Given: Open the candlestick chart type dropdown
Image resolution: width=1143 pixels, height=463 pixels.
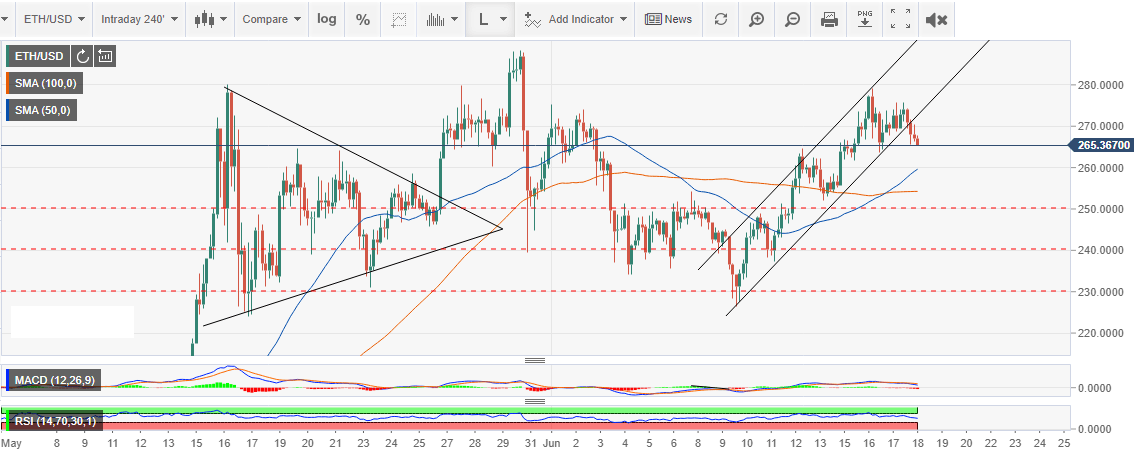Looking at the screenshot, I should coord(210,19).
